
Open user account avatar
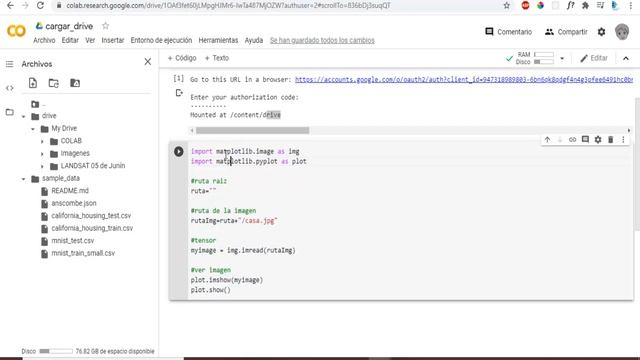622,31
